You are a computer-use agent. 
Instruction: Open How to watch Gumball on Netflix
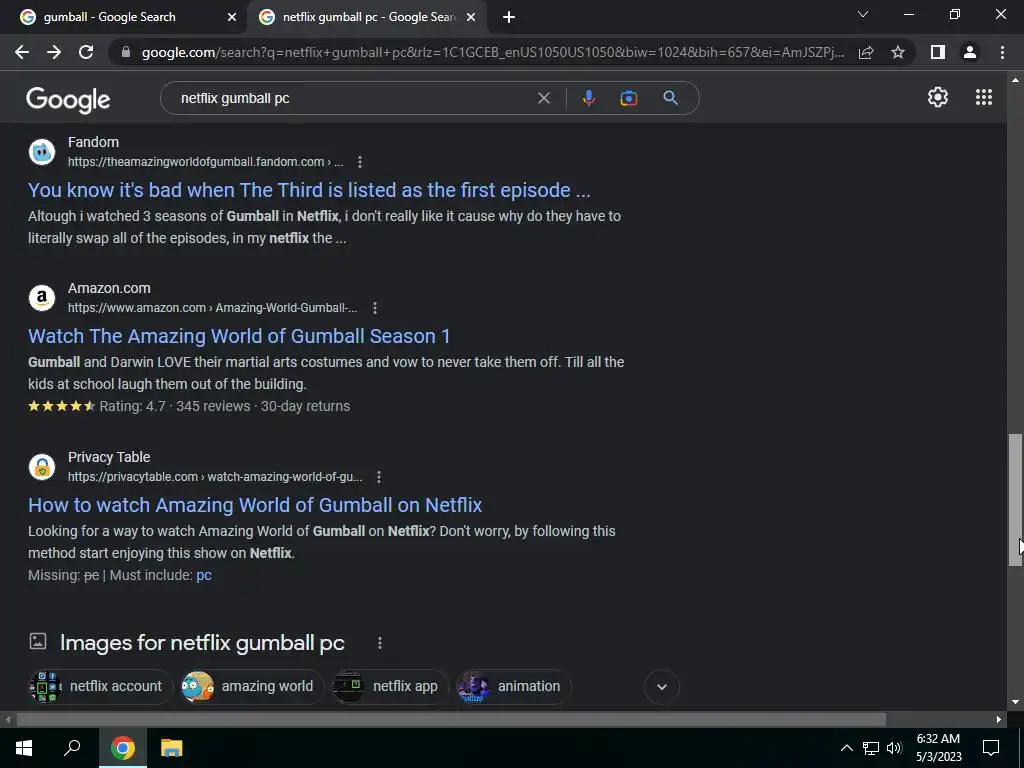[x=255, y=505]
